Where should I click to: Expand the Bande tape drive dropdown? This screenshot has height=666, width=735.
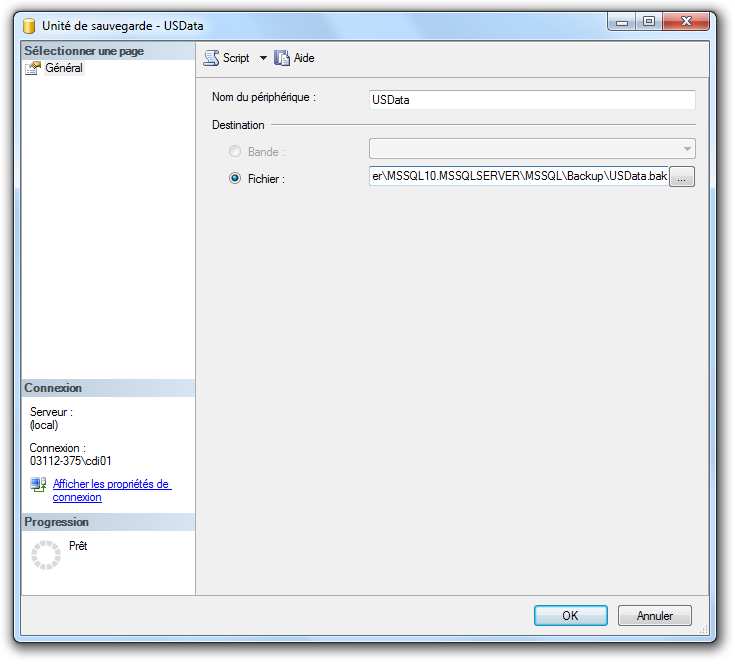coord(687,149)
